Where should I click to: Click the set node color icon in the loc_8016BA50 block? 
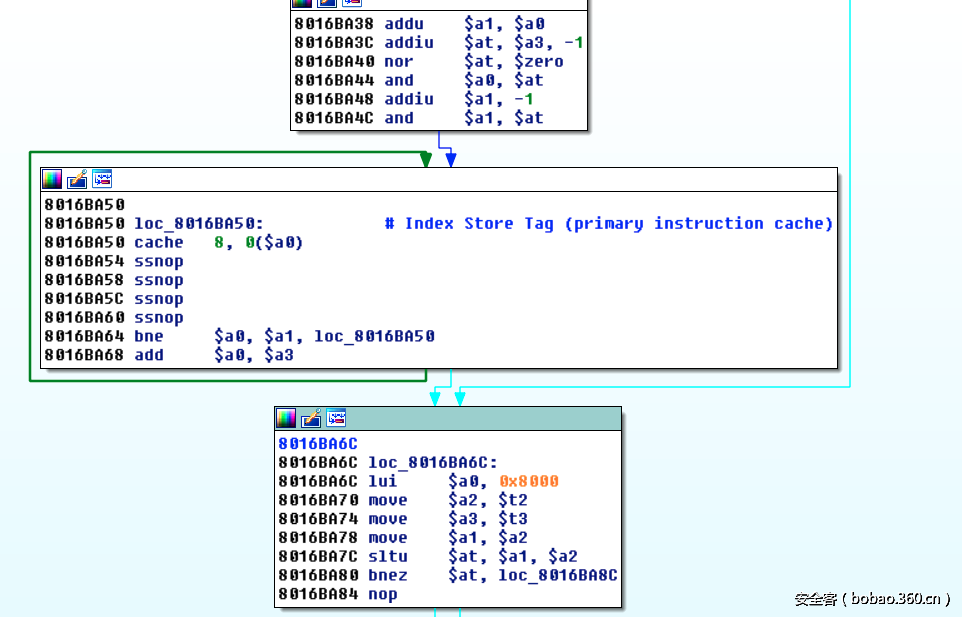click(52, 179)
